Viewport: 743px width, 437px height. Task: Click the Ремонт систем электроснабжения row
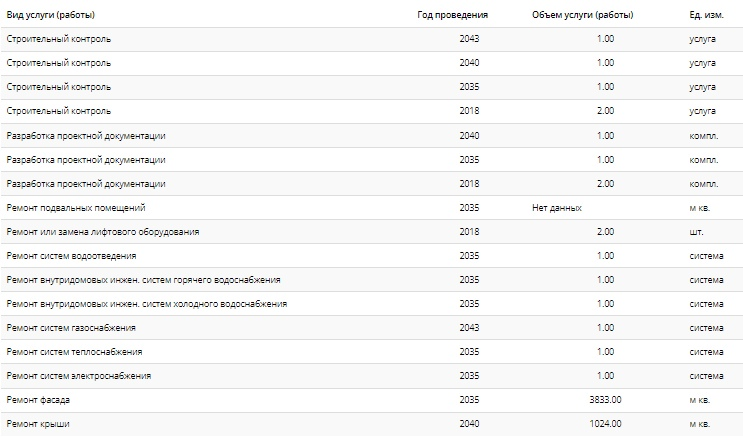372,376
